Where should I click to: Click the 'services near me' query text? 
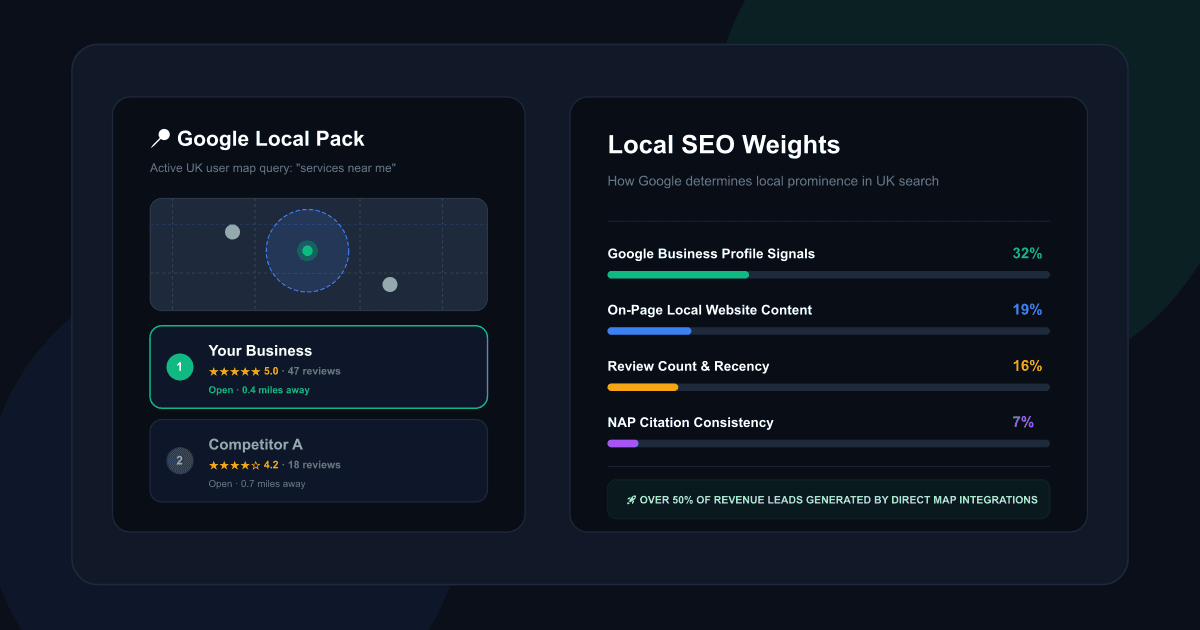[346, 168]
